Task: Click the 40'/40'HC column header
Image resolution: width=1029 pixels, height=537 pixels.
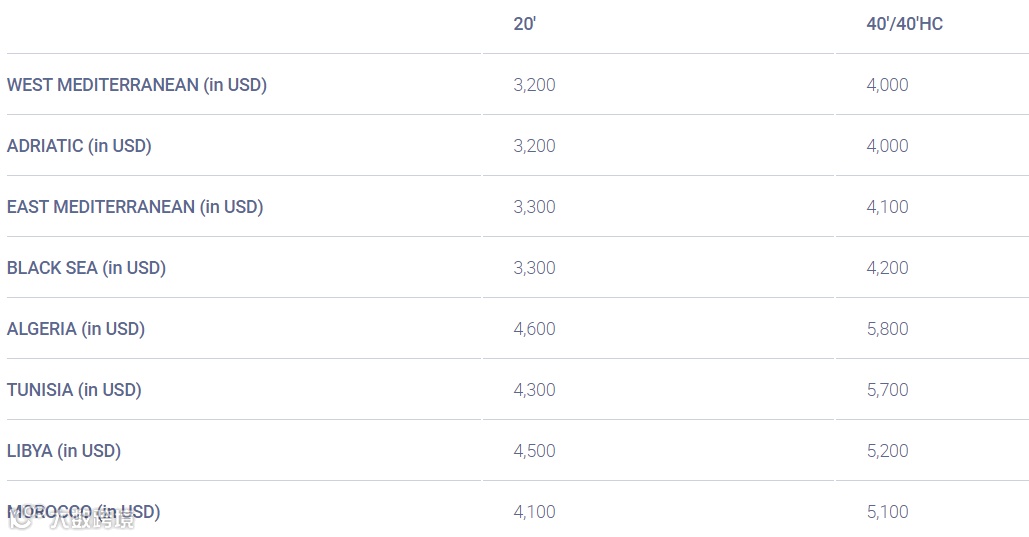Action: point(904,24)
